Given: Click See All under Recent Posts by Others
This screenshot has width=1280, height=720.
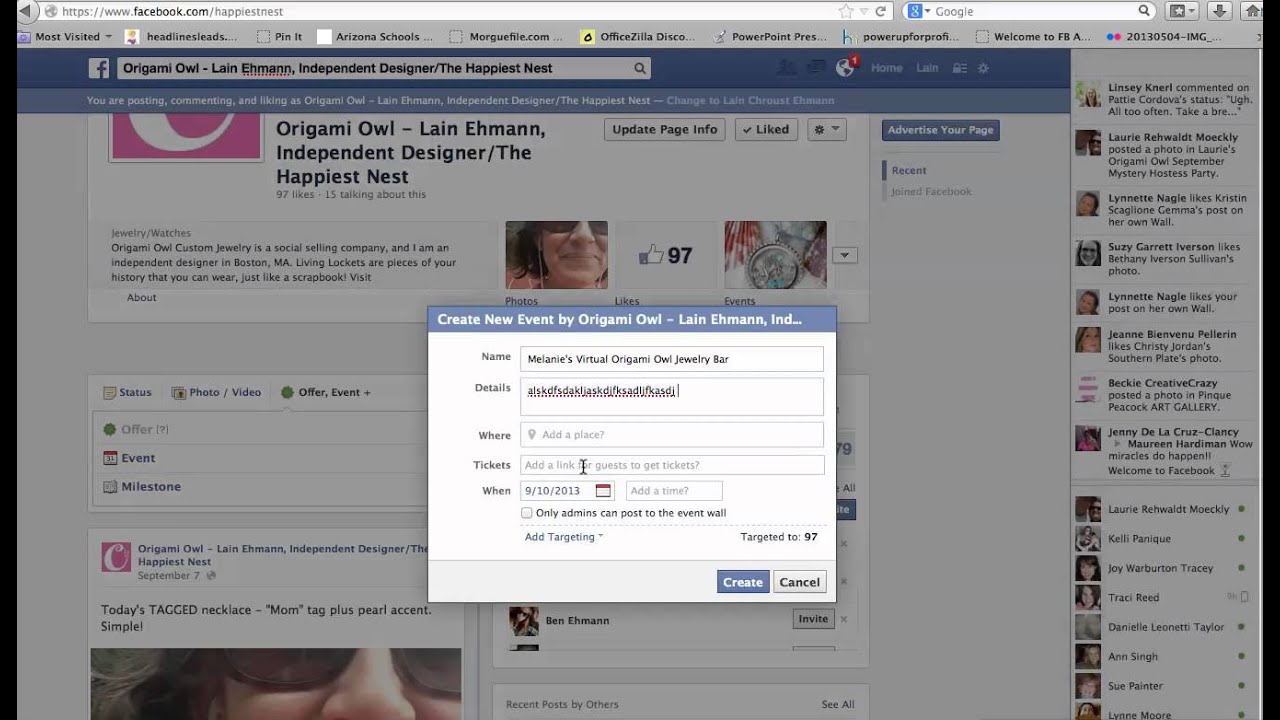Looking at the screenshot, I should [x=838, y=705].
